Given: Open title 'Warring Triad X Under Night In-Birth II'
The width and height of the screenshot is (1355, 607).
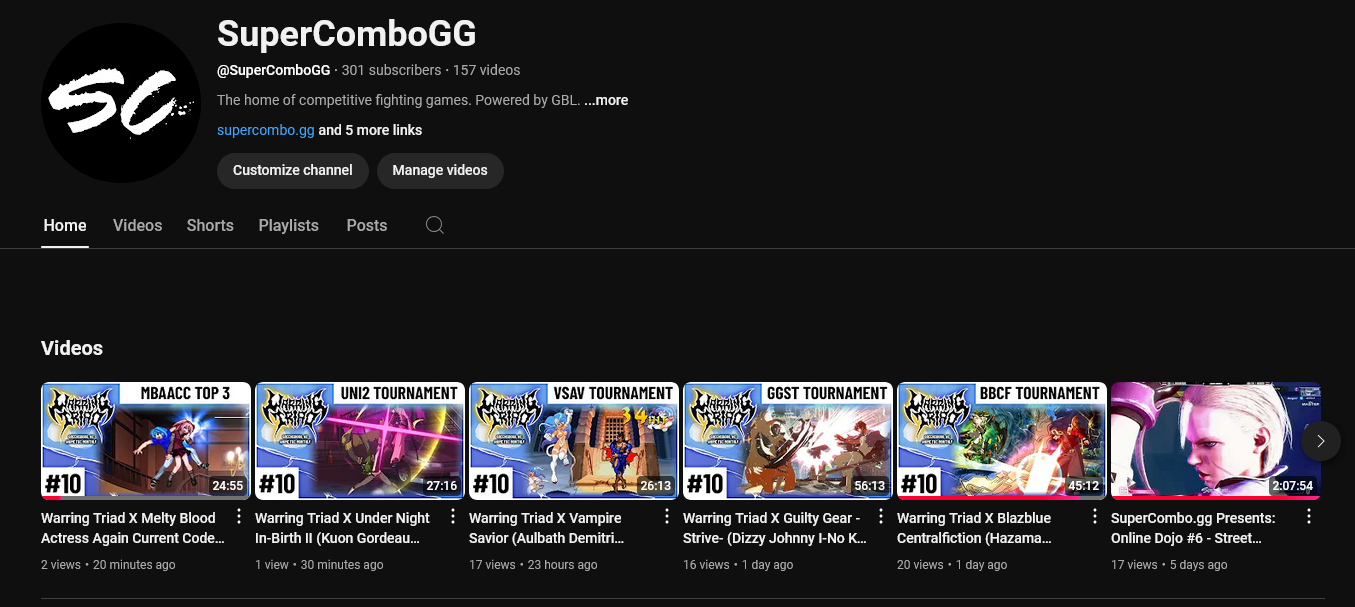Looking at the screenshot, I should point(342,528).
